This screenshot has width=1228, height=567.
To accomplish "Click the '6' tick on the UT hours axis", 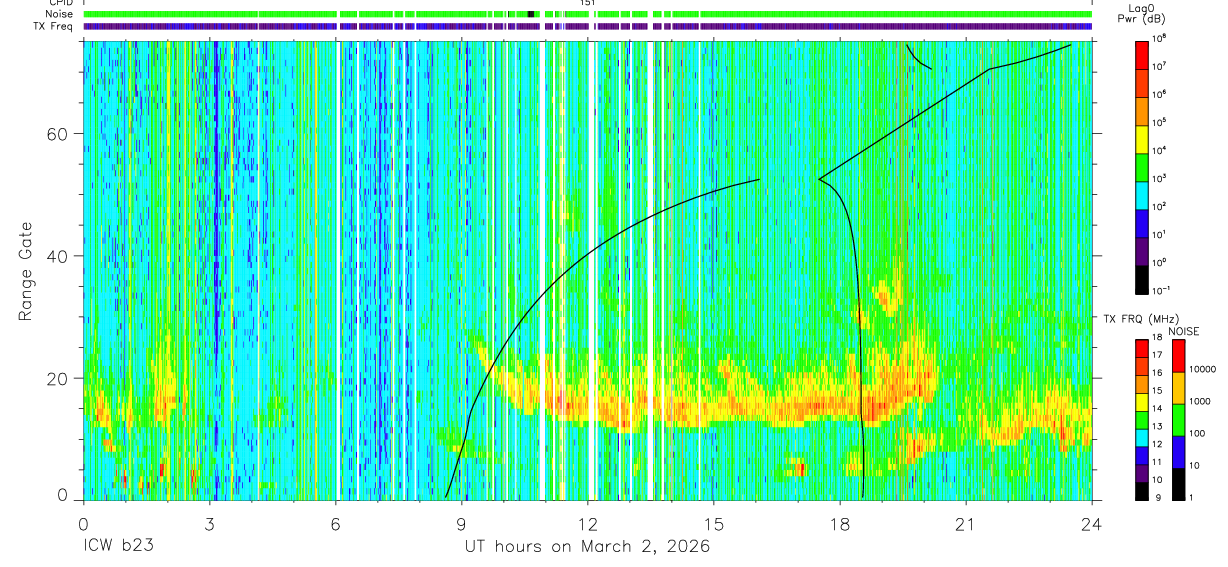I will [335, 523].
